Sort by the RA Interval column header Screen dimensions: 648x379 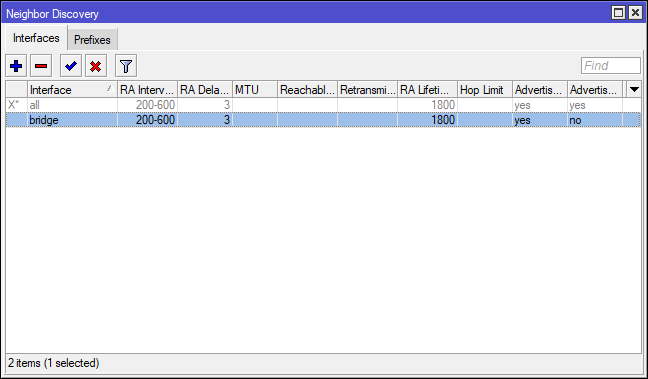147,90
